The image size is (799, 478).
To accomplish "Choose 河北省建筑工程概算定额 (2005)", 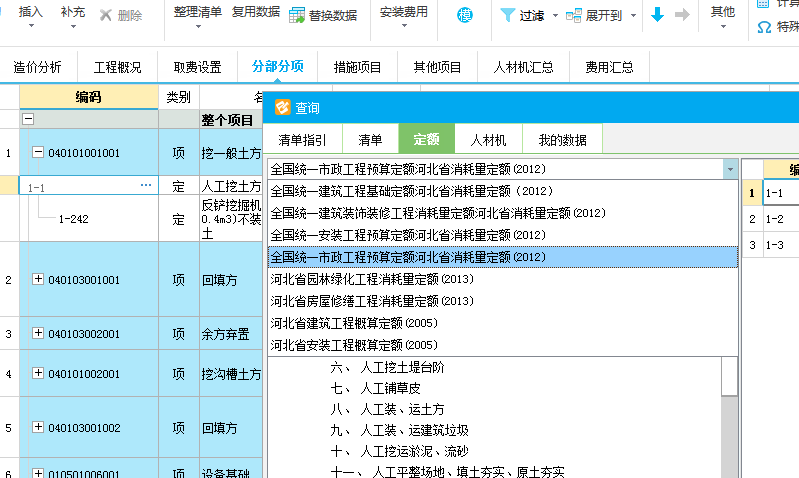I will [503, 323].
